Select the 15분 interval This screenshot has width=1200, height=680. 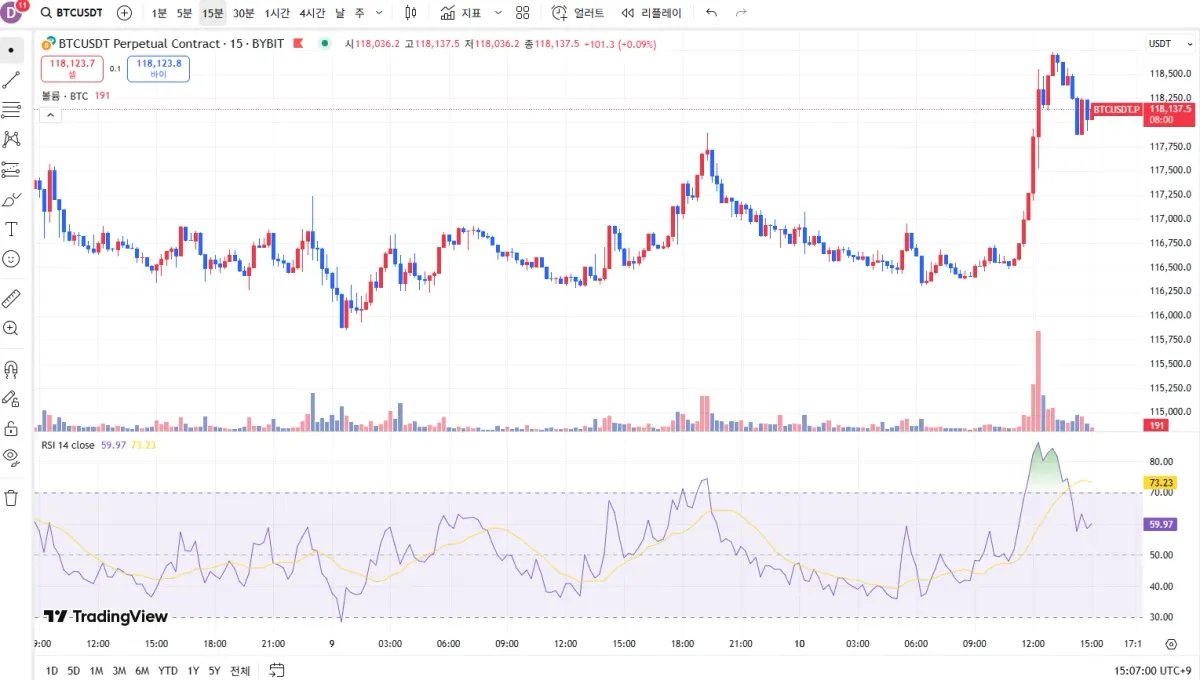pos(213,13)
